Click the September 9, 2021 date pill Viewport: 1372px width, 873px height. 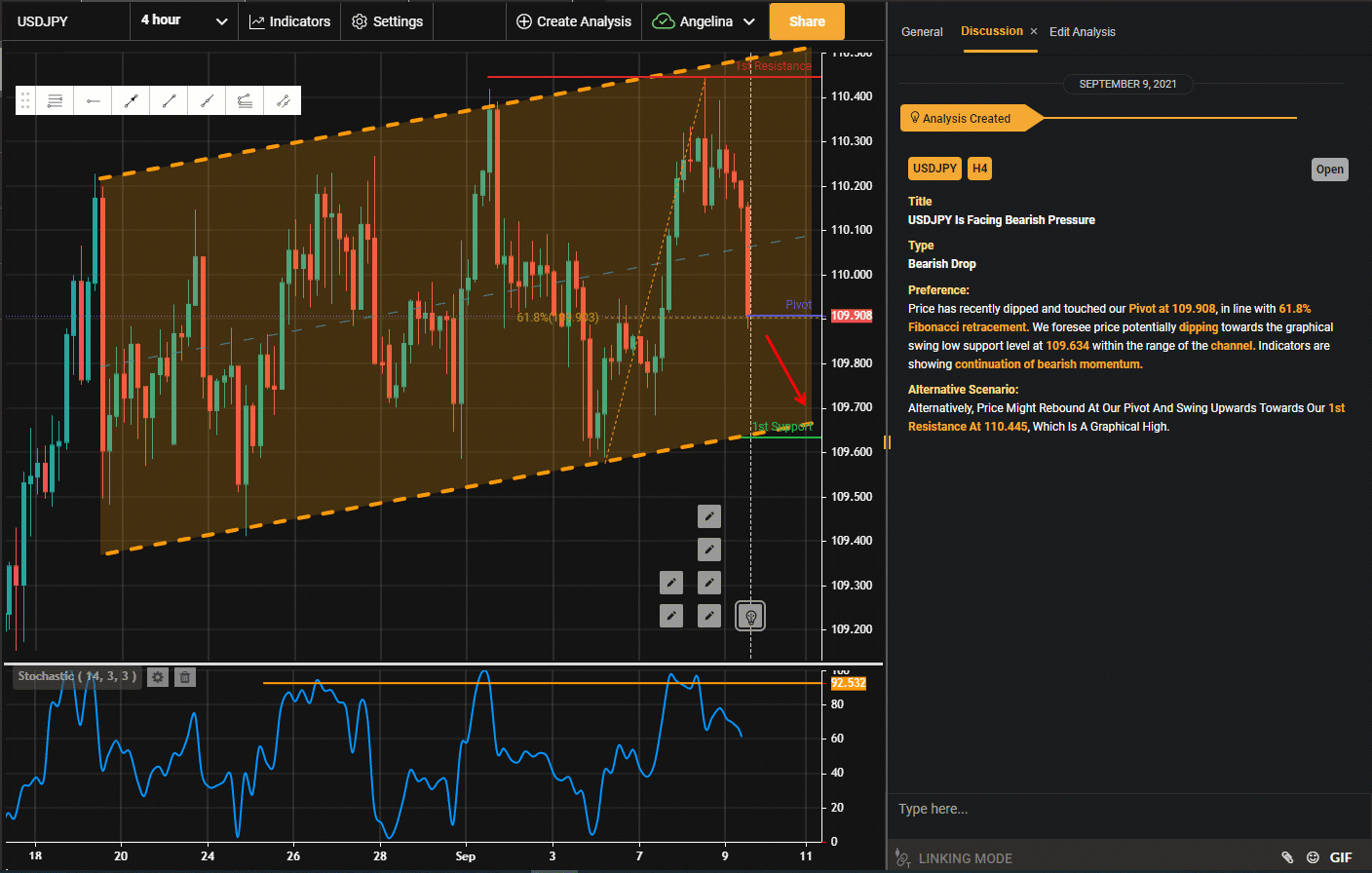pyautogui.click(x=1127, y=84)
